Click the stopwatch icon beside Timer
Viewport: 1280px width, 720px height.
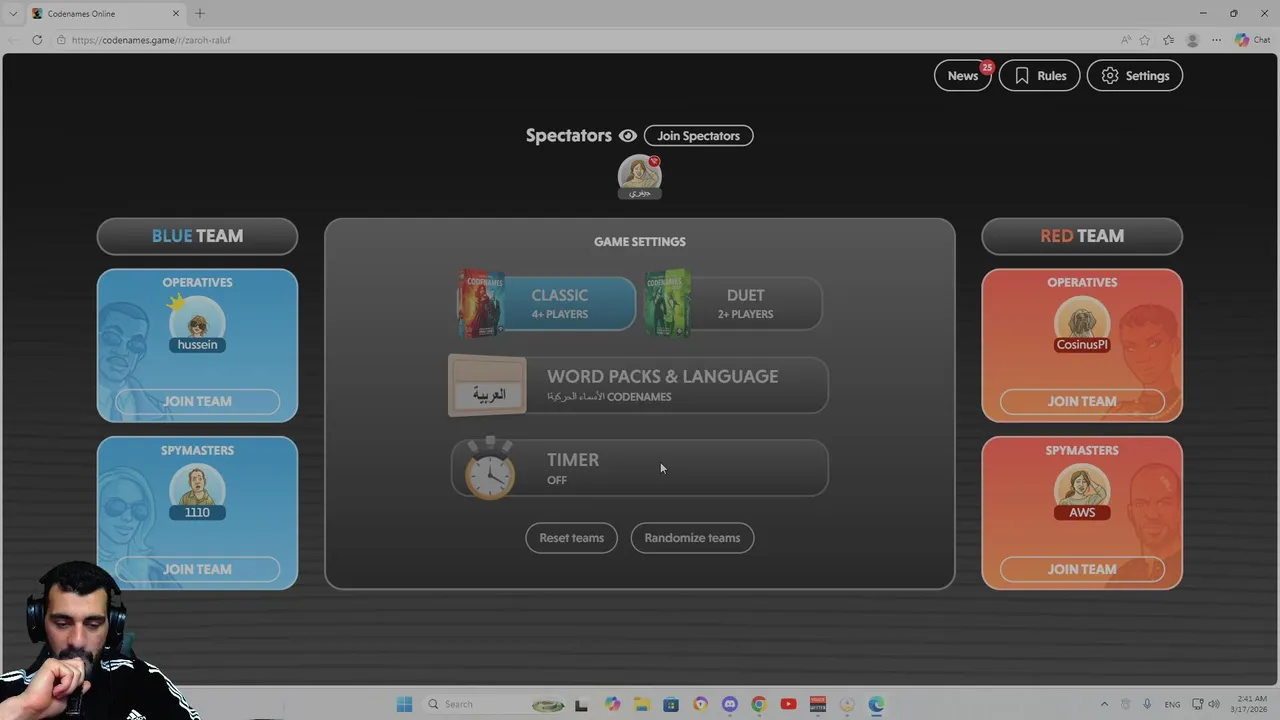coord(489,468)
